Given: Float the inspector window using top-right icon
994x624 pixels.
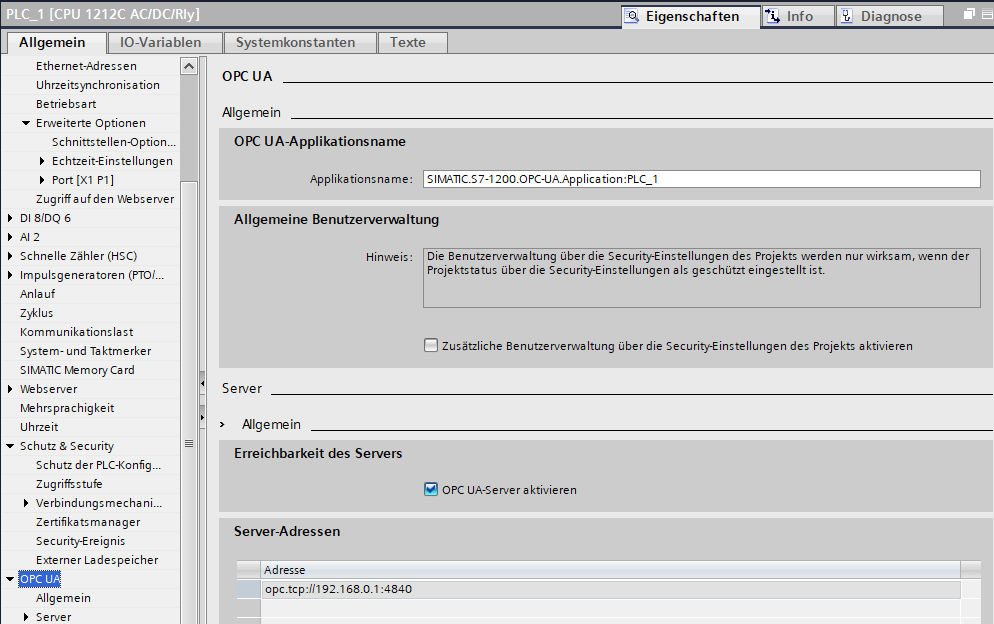Looking at the screenshot, I should (969, 14).
